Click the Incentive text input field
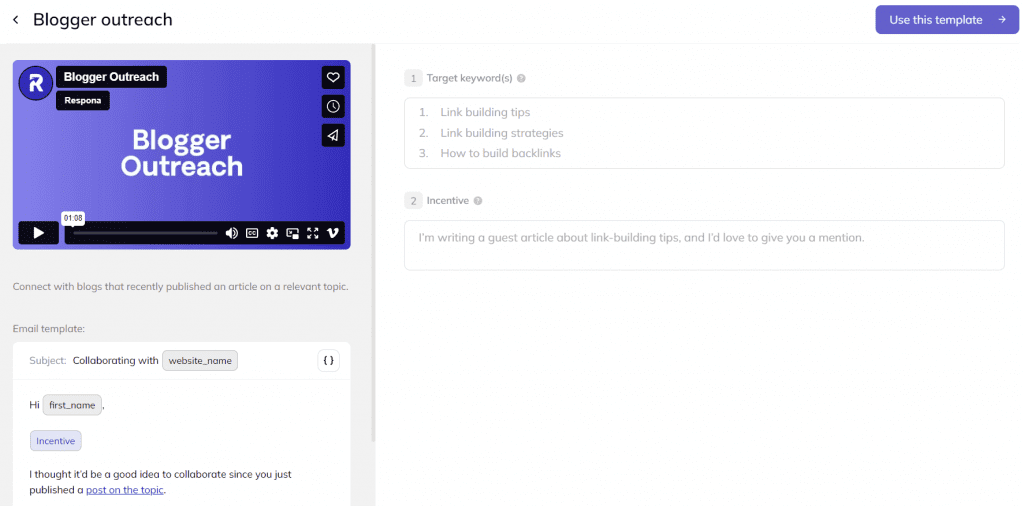The image size is (1024, 506). click(x=703, y=245)
